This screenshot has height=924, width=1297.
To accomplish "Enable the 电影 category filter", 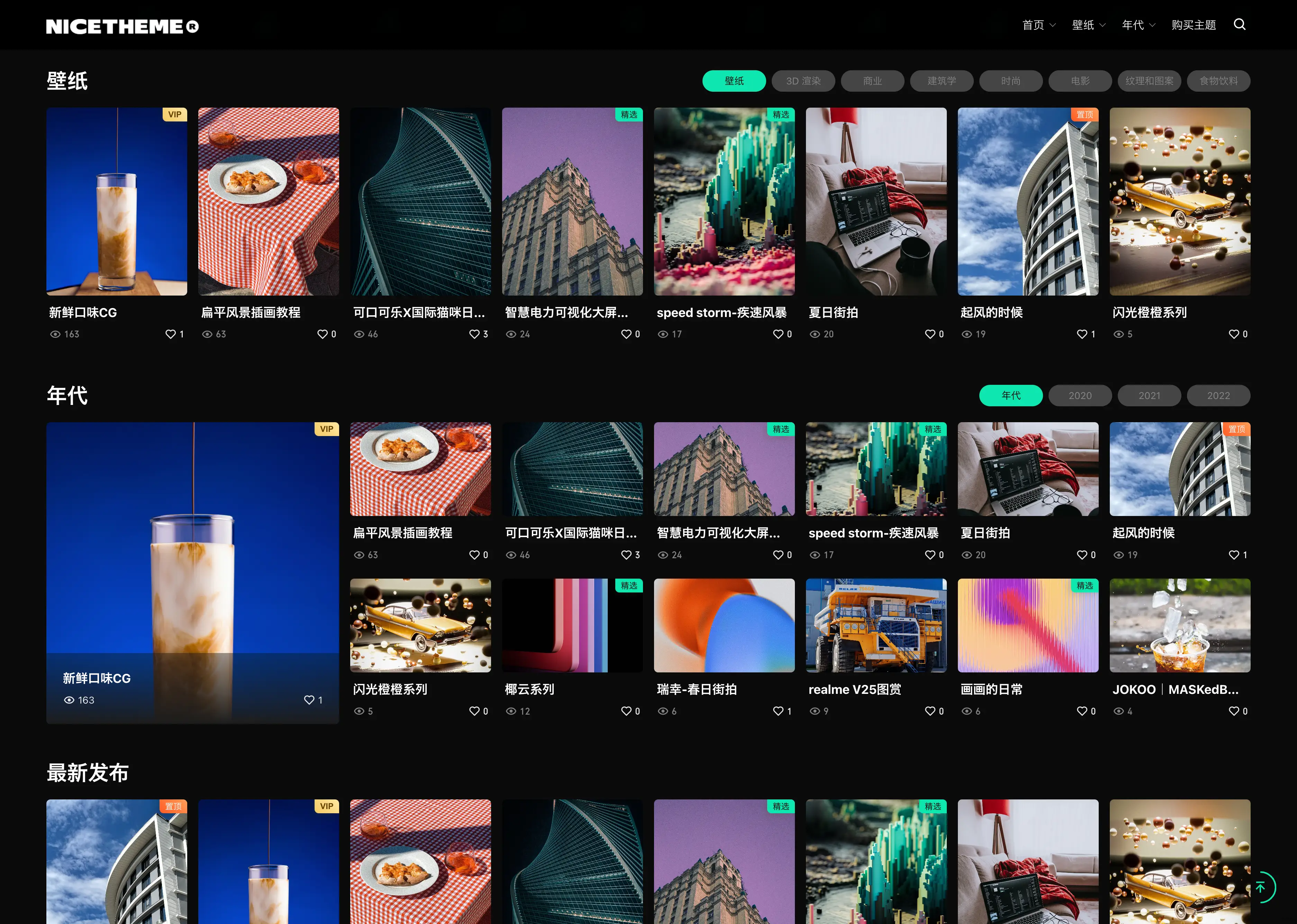I will (x=1079, y=81).
